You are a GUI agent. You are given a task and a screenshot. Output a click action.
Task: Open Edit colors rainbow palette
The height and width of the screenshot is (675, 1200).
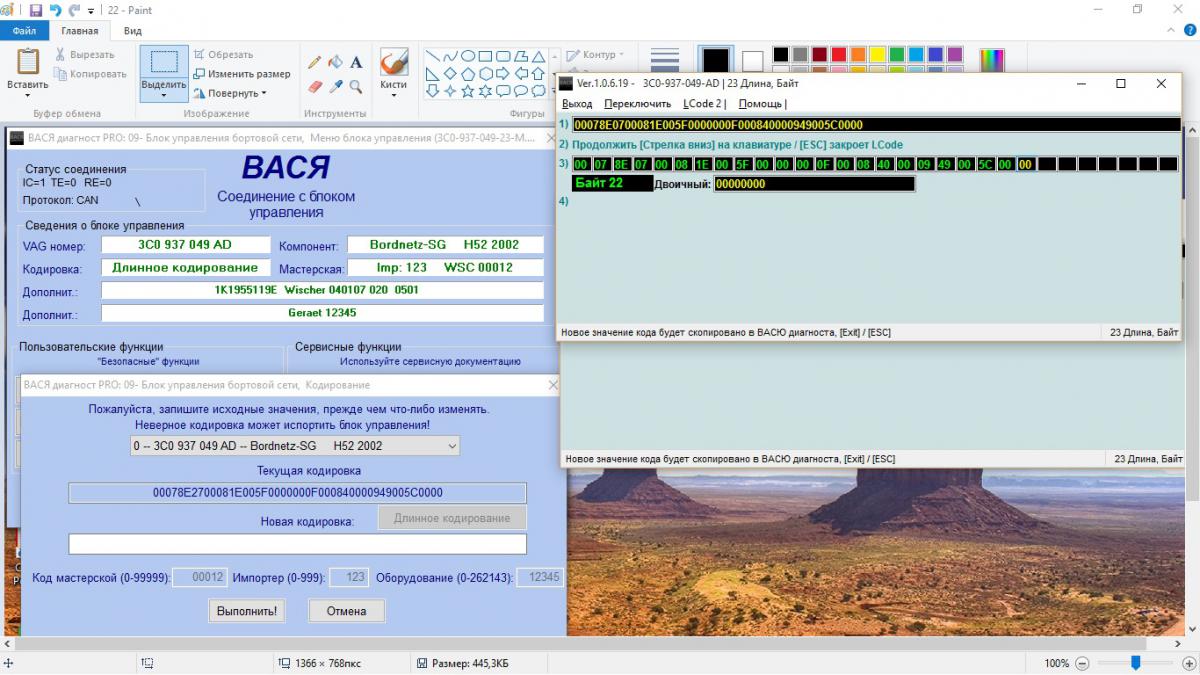(x=991, y=62)
